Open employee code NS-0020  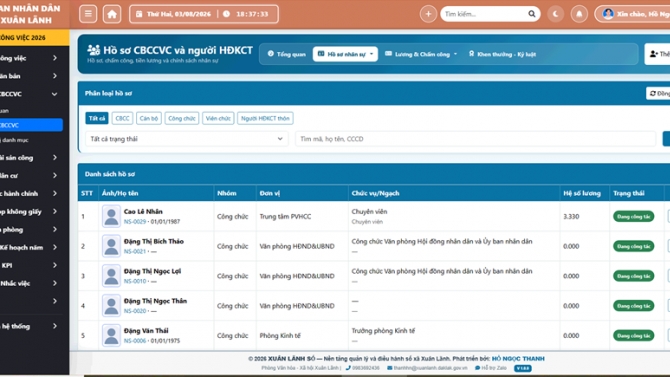(135, 311)
